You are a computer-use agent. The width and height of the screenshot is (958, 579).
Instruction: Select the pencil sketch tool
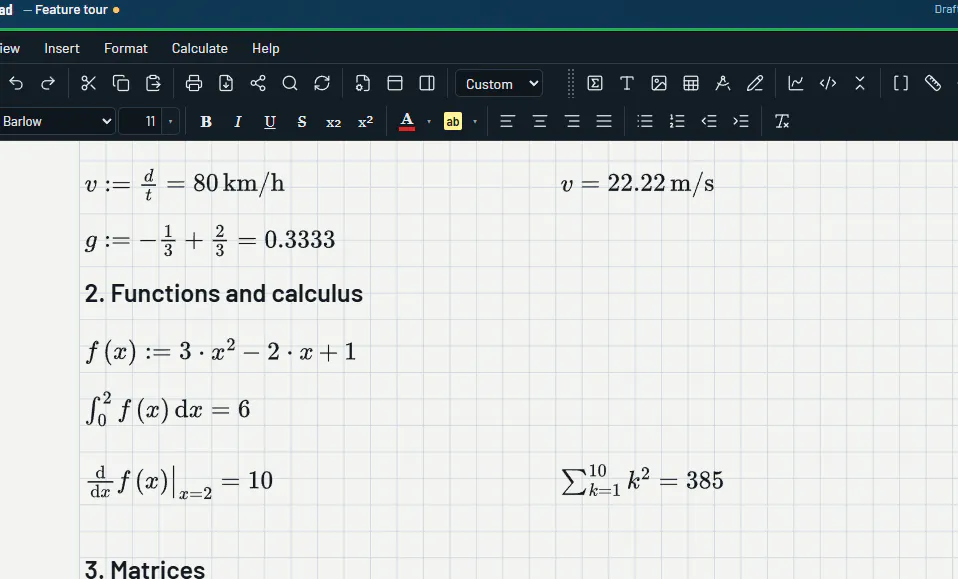755,84
